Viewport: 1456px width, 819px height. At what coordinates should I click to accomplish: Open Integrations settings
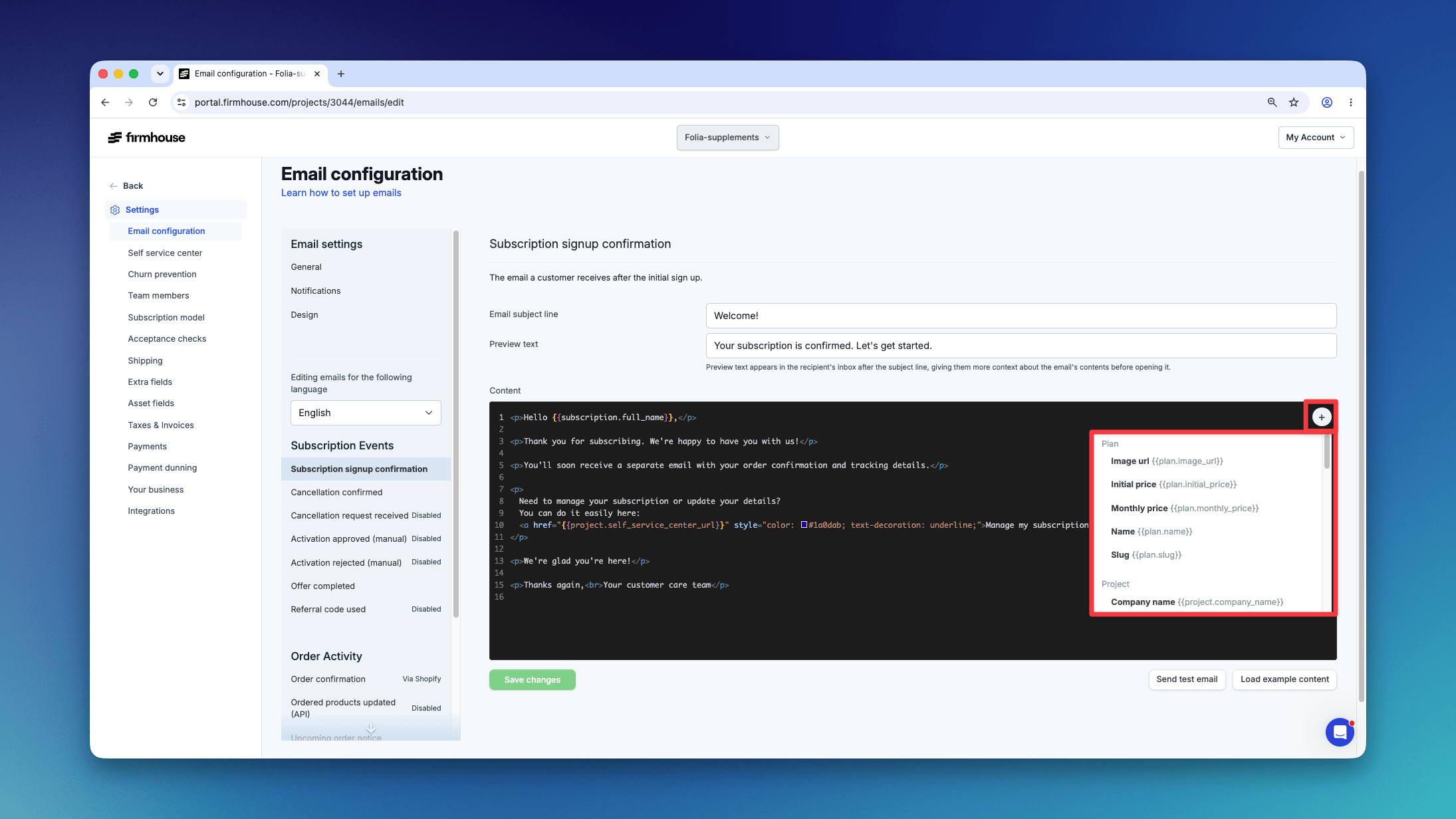coord(151,511)
